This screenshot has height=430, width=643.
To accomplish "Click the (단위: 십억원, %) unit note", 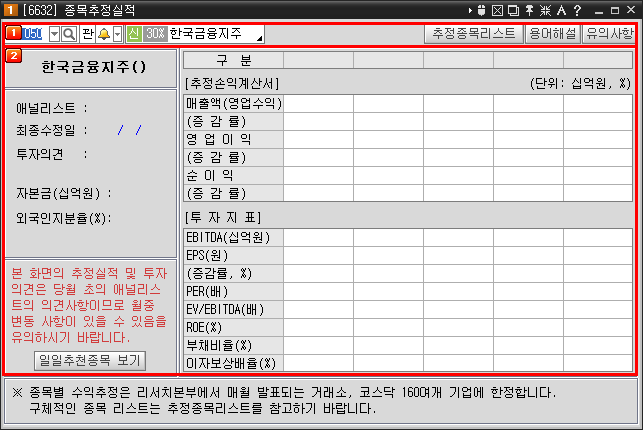I will coord(580,84).
